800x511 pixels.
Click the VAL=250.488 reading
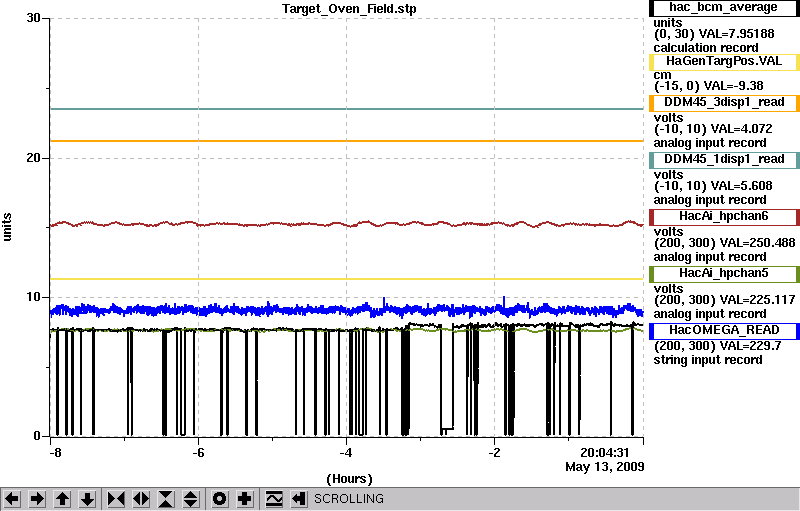tap(760, 243)
